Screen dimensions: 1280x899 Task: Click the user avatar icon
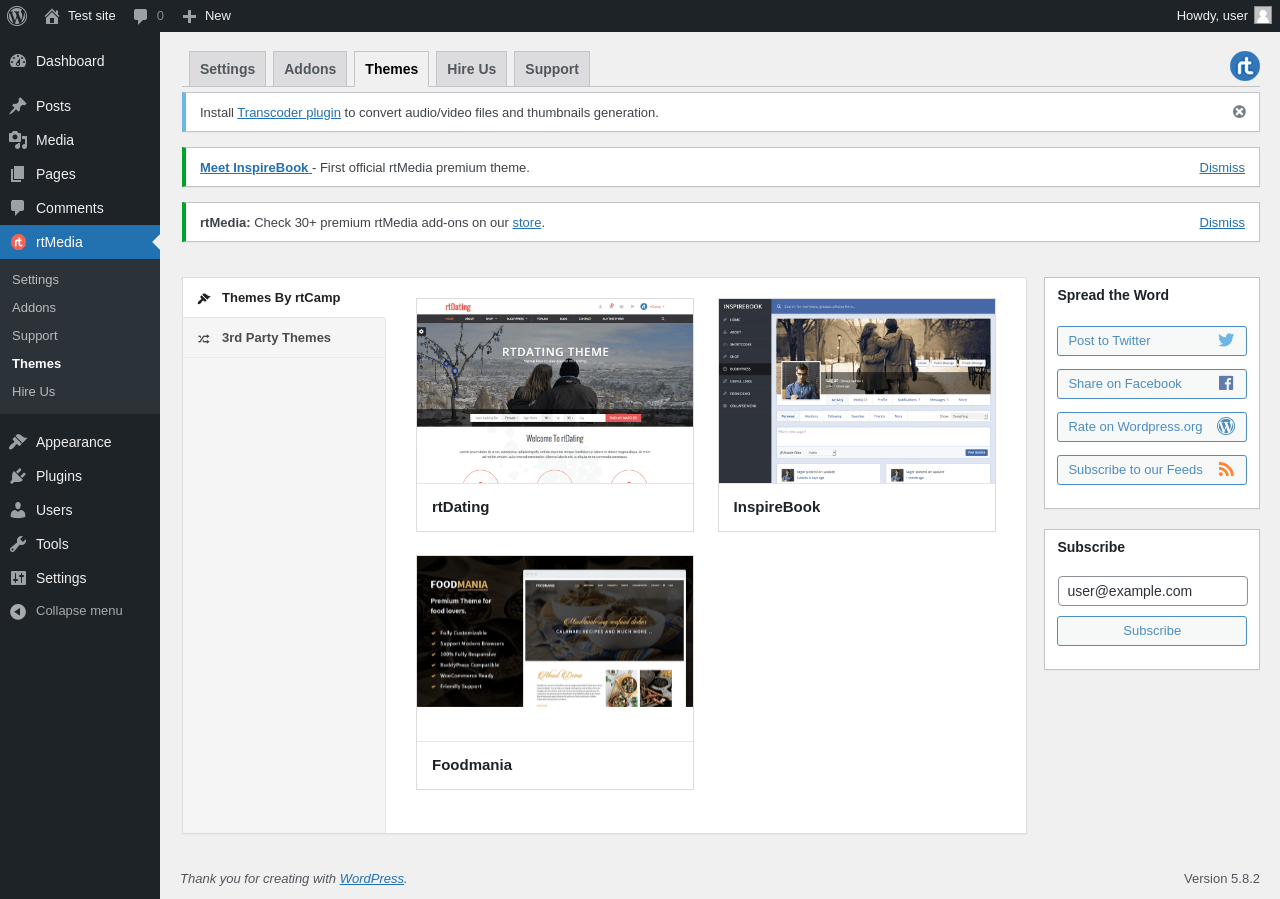[1262, 15]
